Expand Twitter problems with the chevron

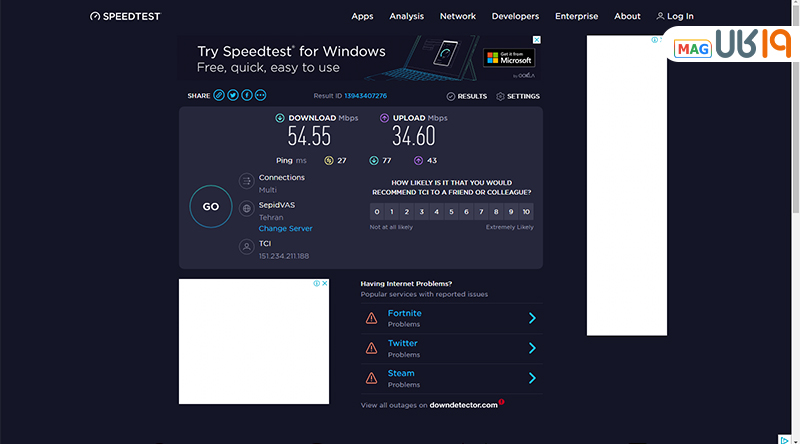pyautogui.click(x=532, y=348)
